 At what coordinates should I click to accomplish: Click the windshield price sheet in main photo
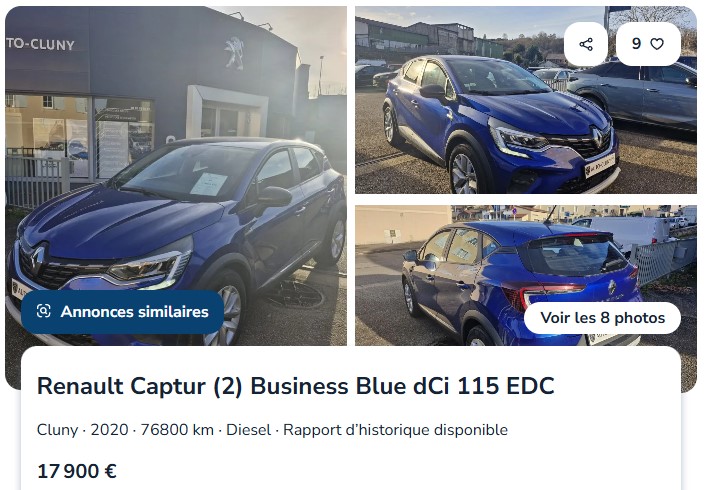coord(208,184)
